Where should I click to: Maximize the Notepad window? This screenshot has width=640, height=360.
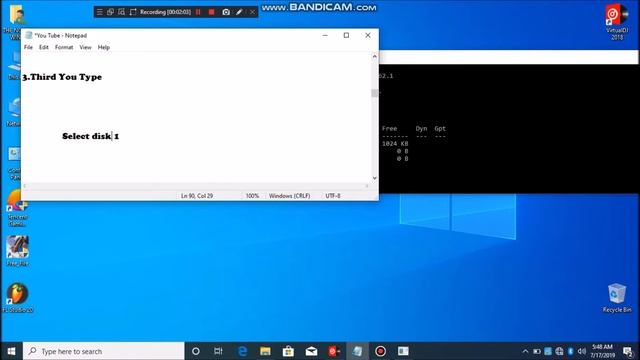(x=346, y=36)
